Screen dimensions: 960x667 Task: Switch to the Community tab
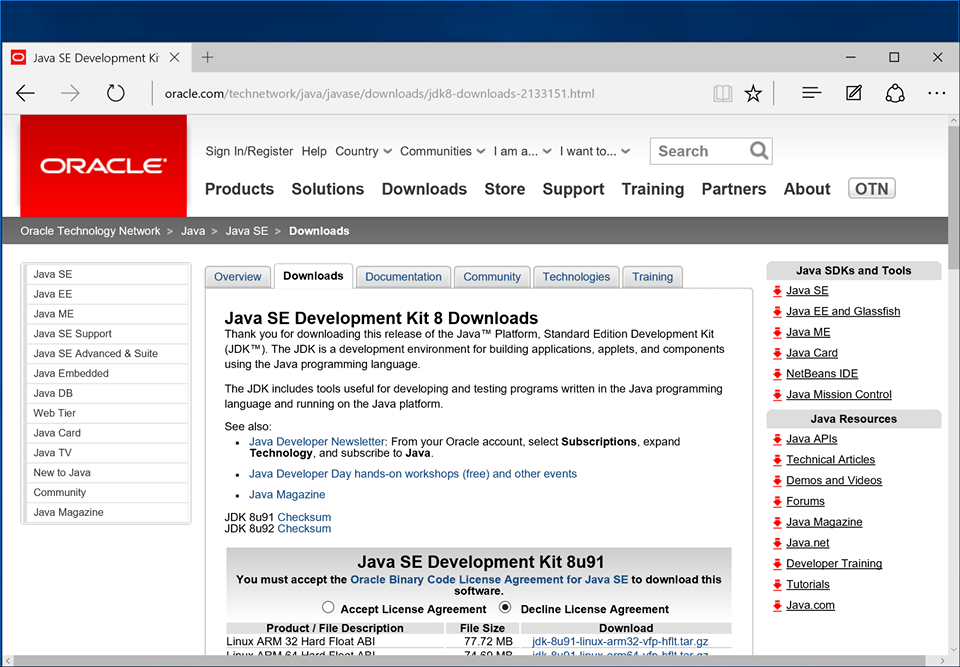[x=492, y=277]
